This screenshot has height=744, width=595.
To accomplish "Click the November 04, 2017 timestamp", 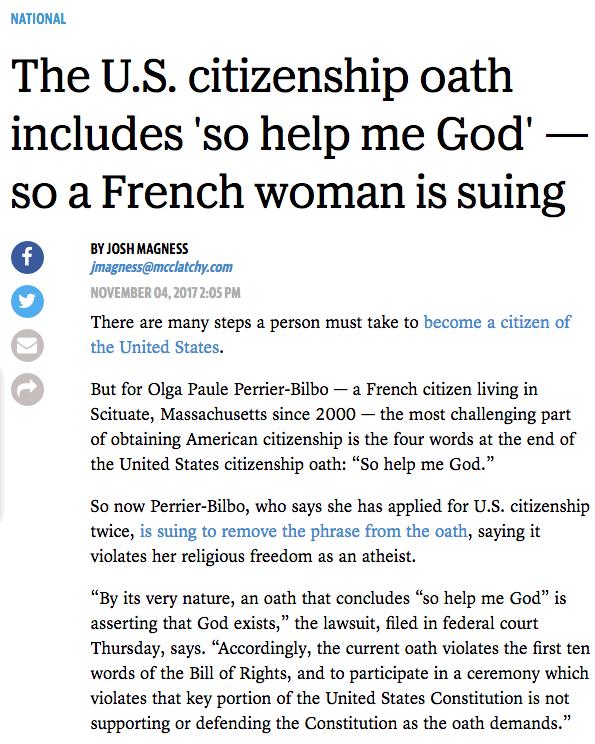I will (165, 293).
